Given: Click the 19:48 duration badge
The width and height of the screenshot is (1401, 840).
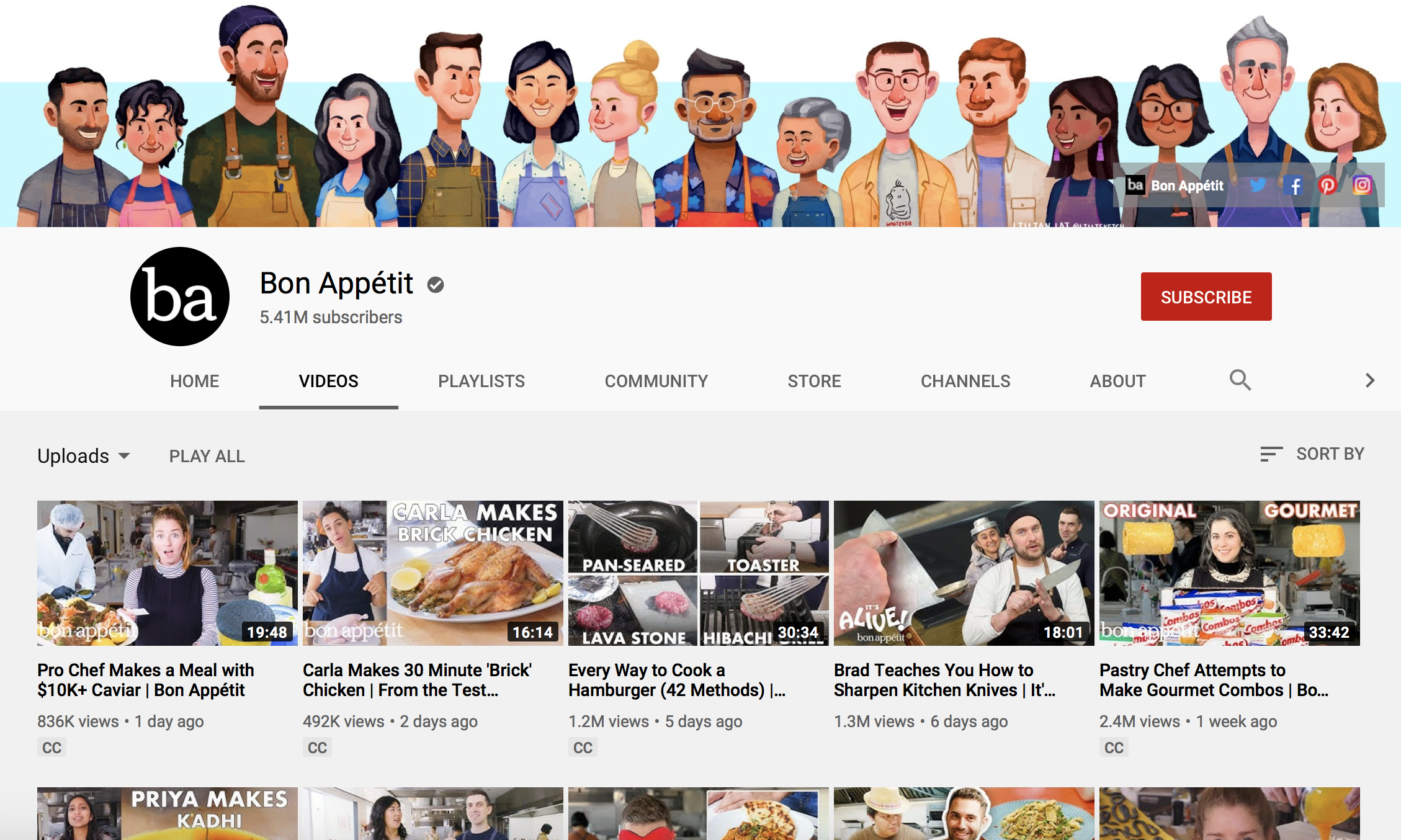Looking at the screenshot, I should 267,632.
